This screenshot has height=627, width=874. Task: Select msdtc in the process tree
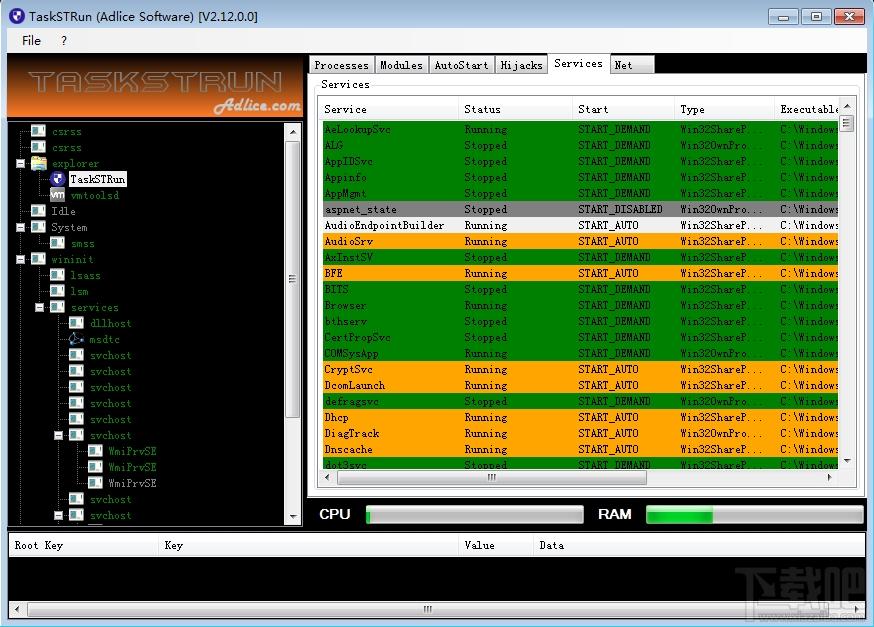(104, 339)
